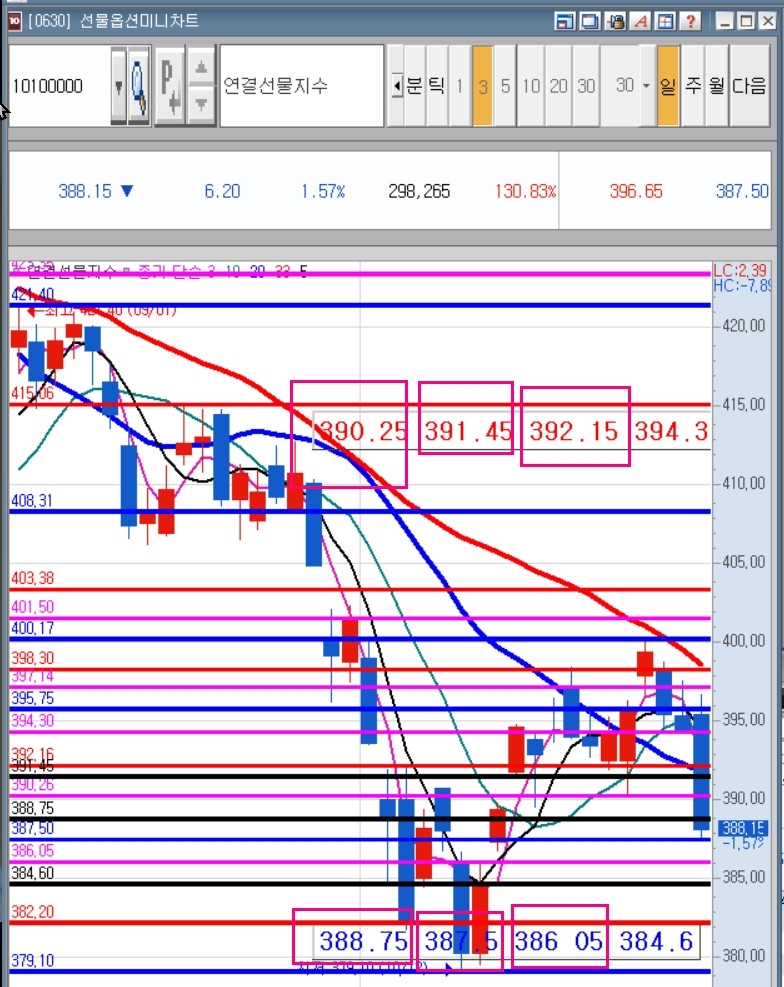Screen dimensions: 784x987
Task: Click the 10100000 code input field
Action: coord(60,86)
